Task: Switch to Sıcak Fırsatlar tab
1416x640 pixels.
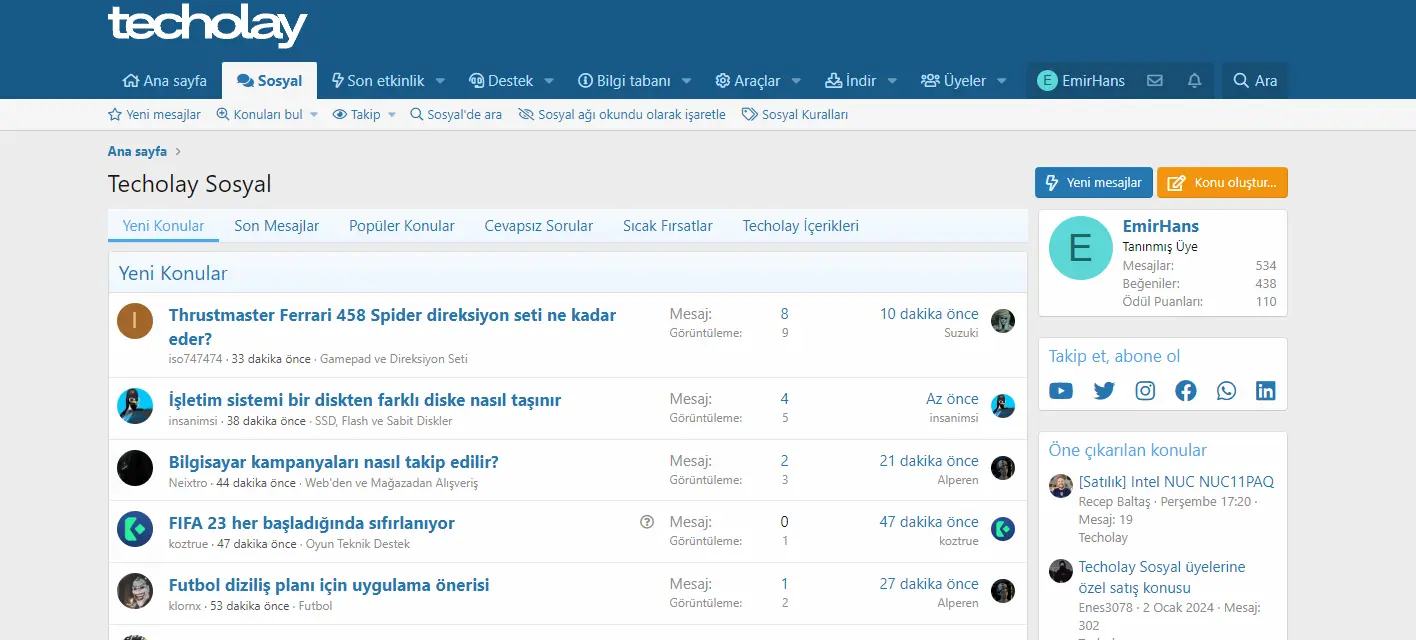Action: [667, 226]
